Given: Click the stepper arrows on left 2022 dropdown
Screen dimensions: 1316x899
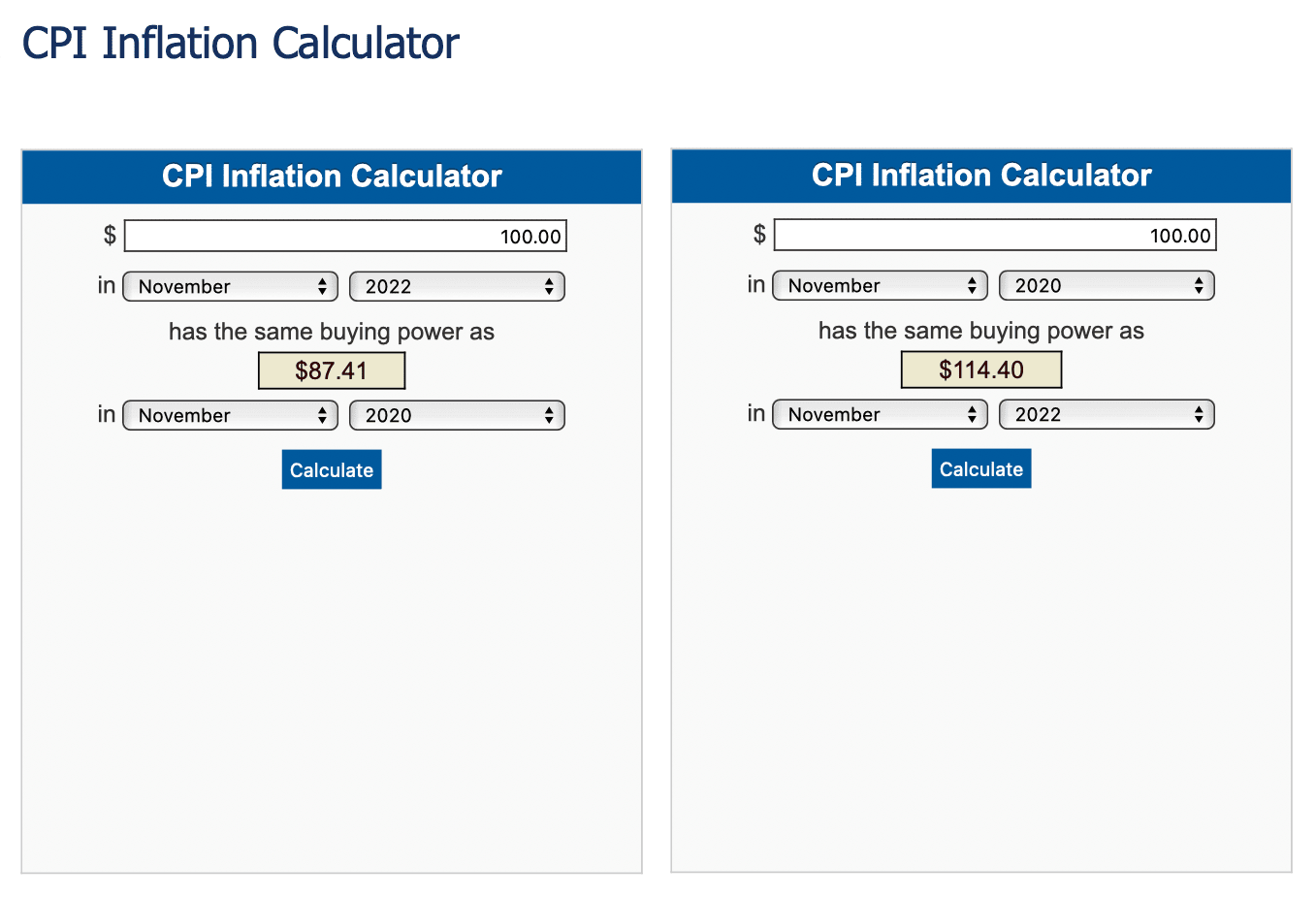Looking at the screenshot, I should [x=550, y=285].
